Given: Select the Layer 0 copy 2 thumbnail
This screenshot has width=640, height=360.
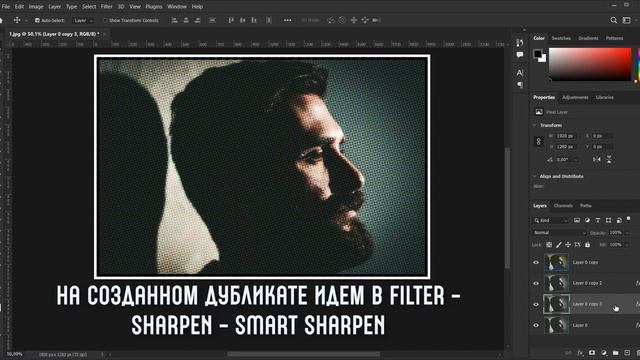Looking at the screenshot, I should [x=556, y=283].
